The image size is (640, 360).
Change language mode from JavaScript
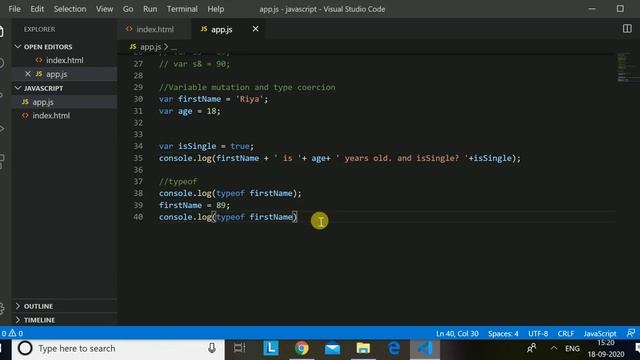coord(600,333)
